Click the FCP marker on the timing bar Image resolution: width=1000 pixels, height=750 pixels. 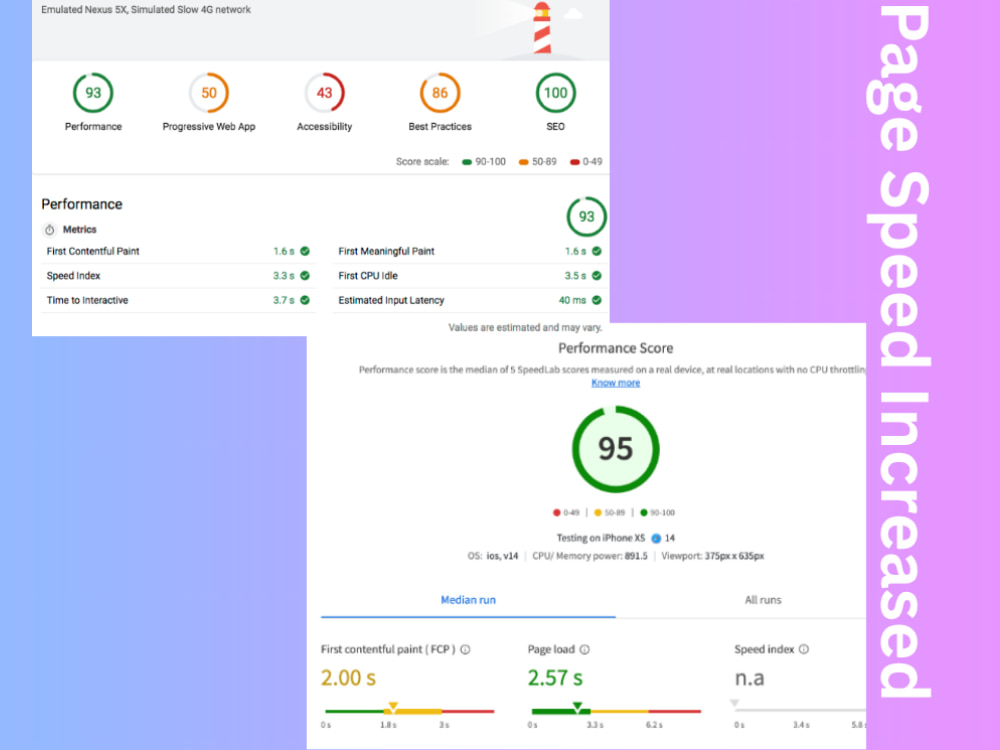393,707
